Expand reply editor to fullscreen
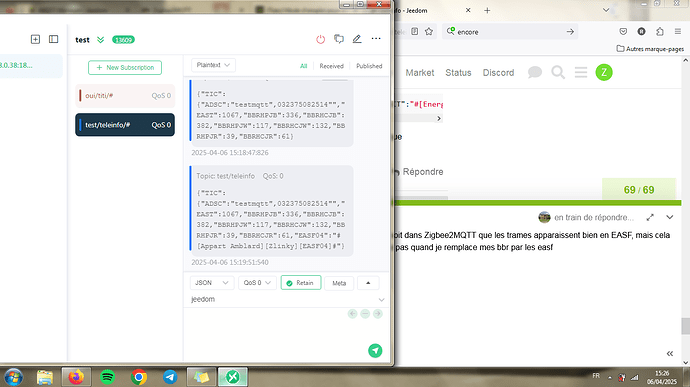The height and width of the screenshot is (387, 690). pos(650,217)
